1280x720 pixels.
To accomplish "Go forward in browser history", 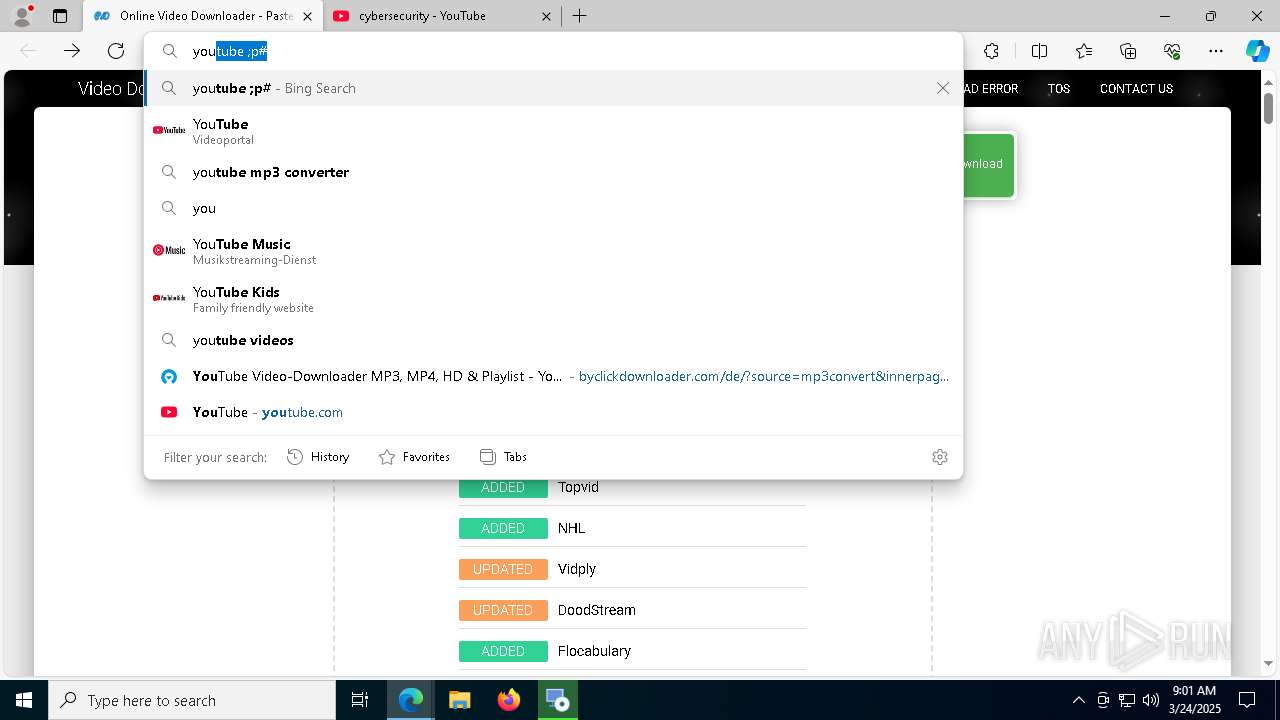I will tap(72, 51).
